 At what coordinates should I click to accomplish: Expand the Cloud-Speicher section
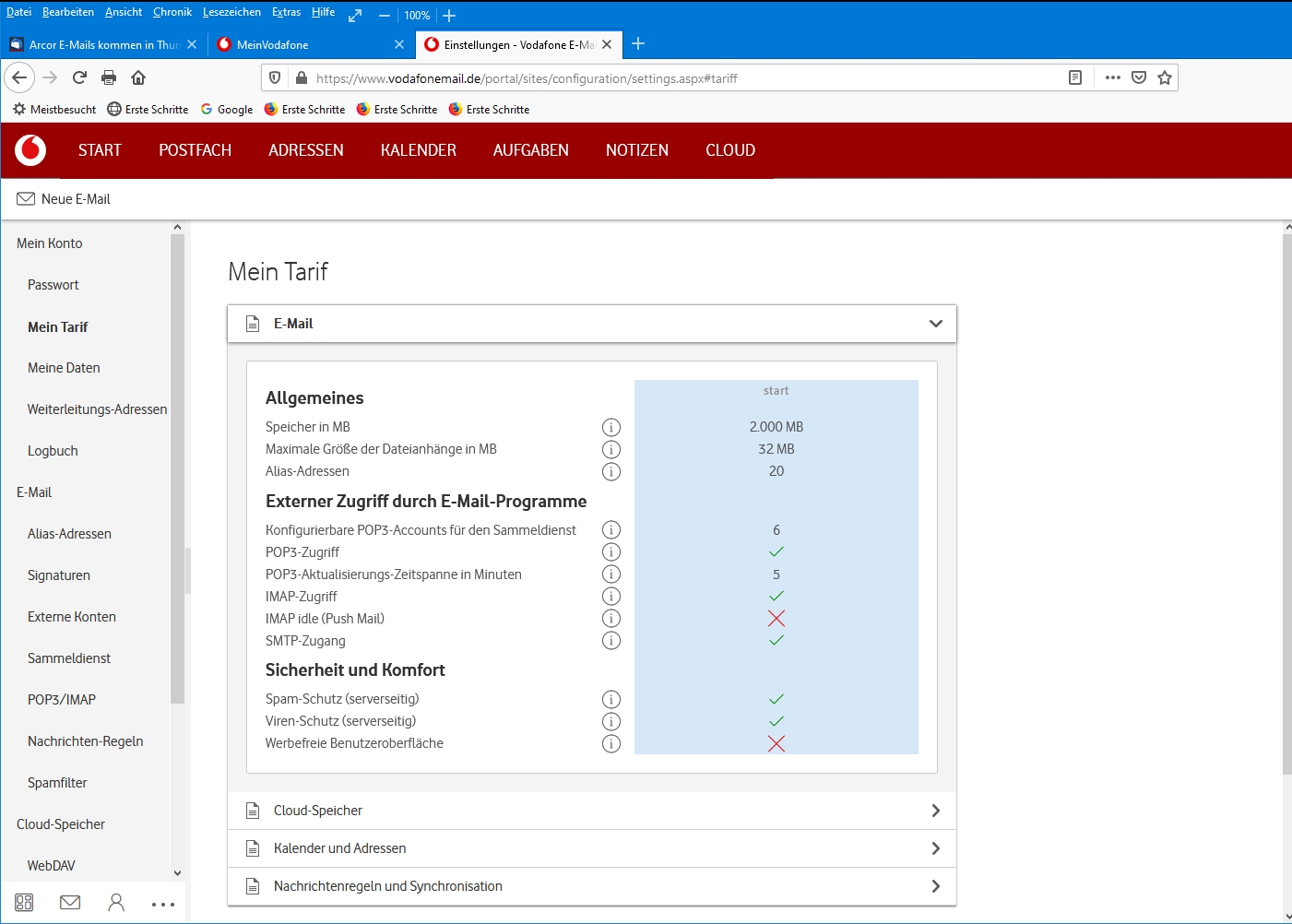[x=592, y=811]
